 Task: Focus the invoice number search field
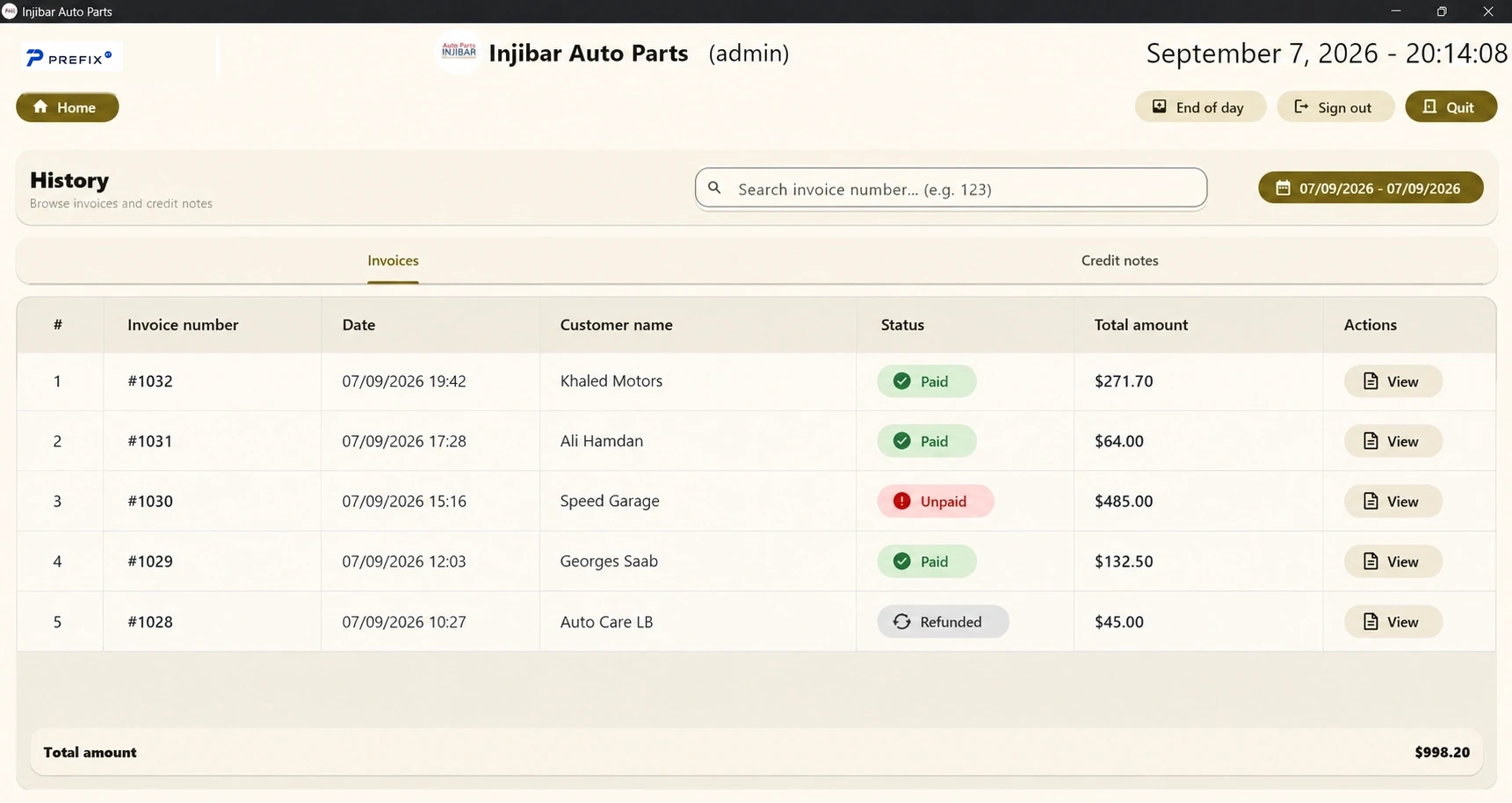click(x=951, y=188)
